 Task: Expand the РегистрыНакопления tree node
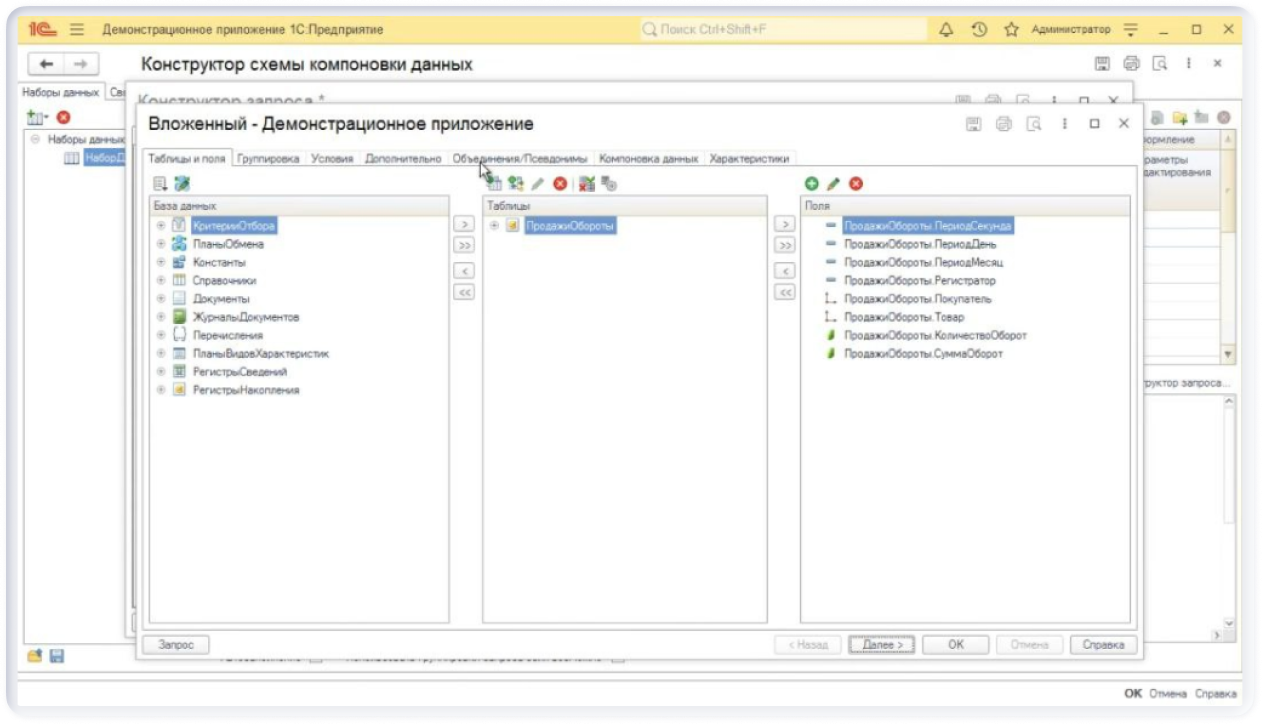160,390
